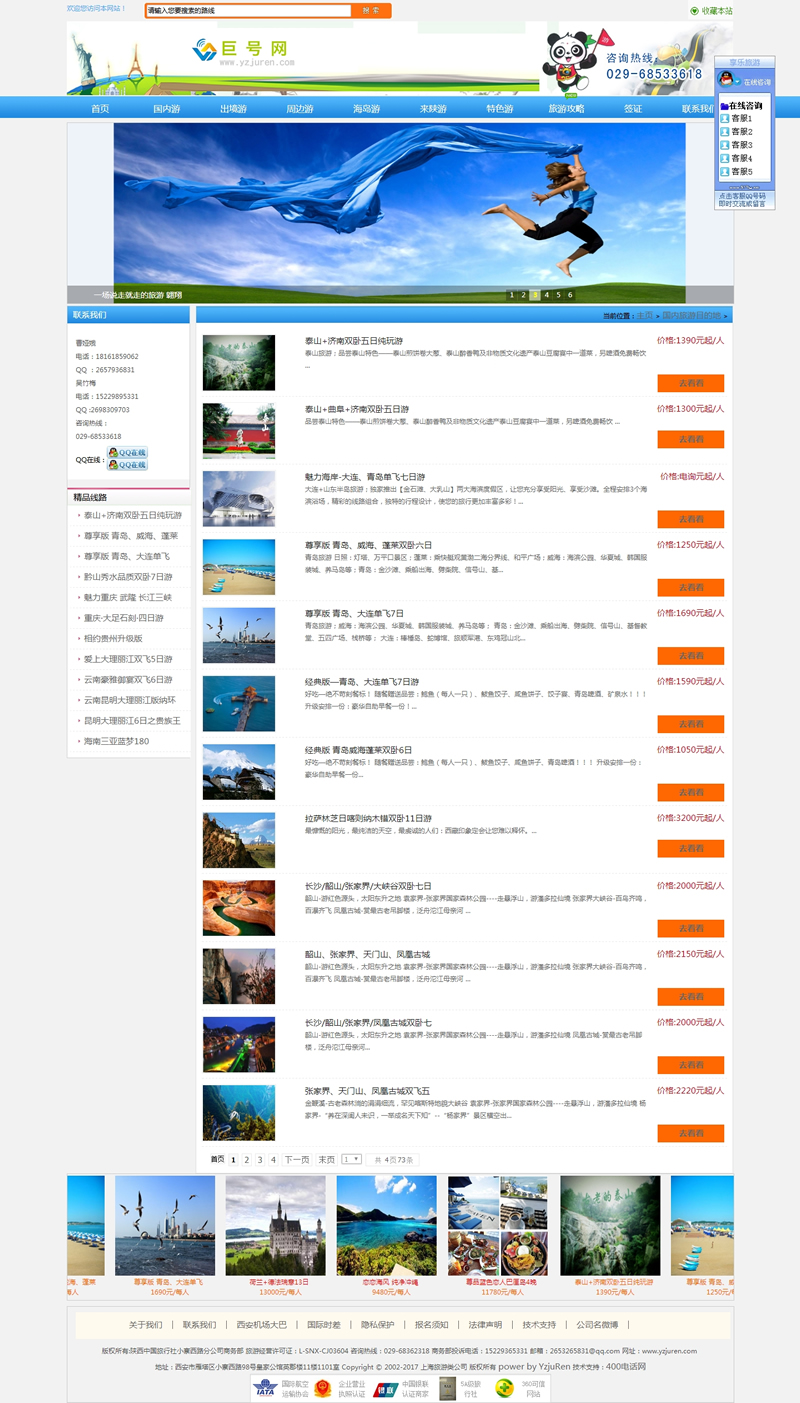This screenshot has height=1403, width=800.
Task: Click 去看看 for 泰山+济南双卧五日纯玩游
Action: [x=690, y=383]
